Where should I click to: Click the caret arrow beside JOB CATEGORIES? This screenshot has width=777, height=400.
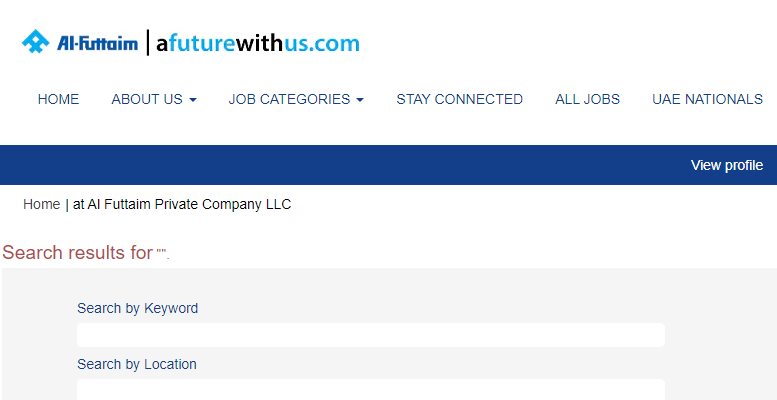coord(360,100)
